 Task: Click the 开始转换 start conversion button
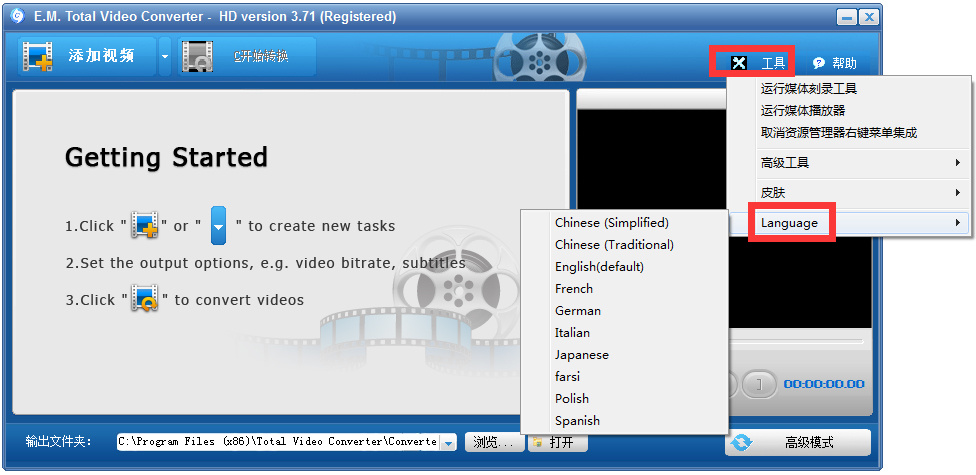coord(248,56)
